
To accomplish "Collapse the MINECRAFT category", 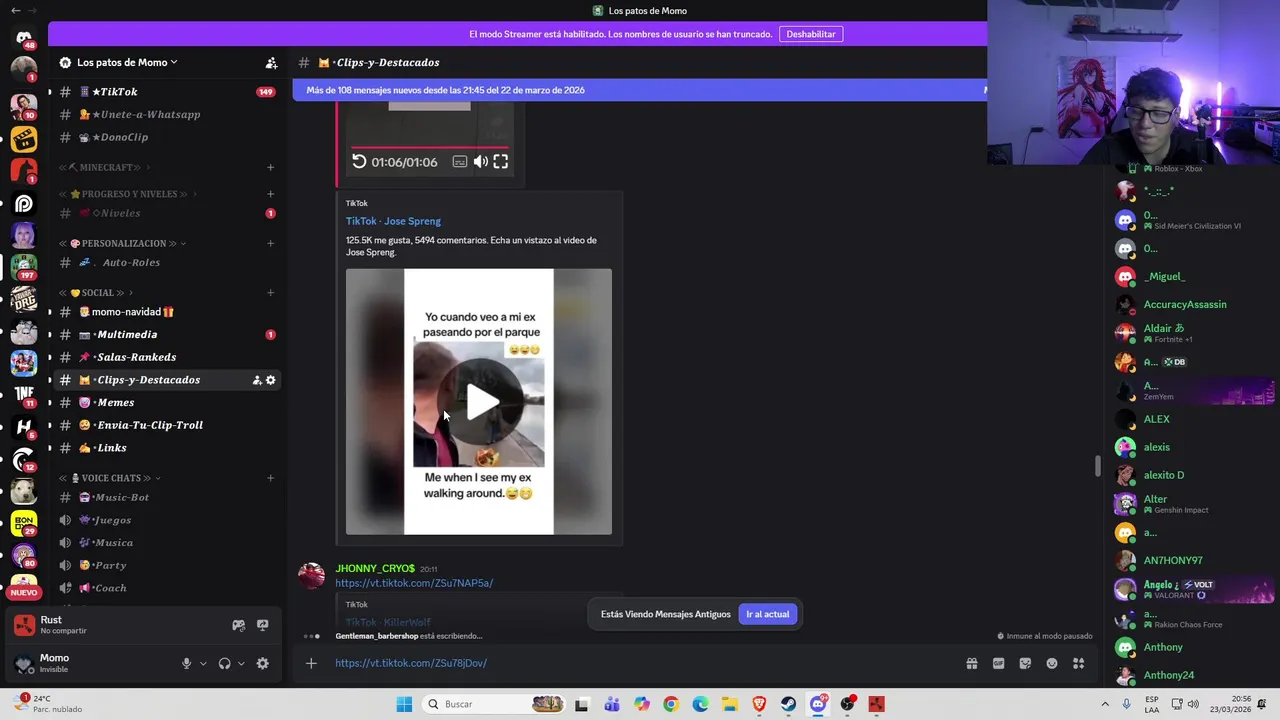I will [x=105, y=167].
